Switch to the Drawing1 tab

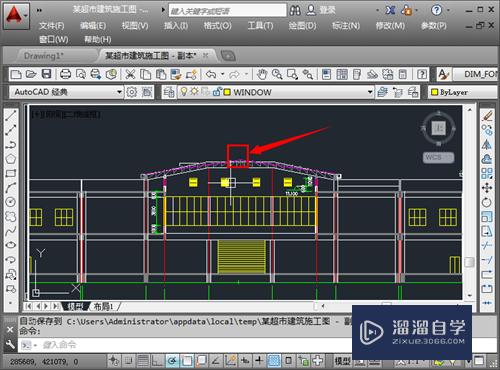coord(44,56)
